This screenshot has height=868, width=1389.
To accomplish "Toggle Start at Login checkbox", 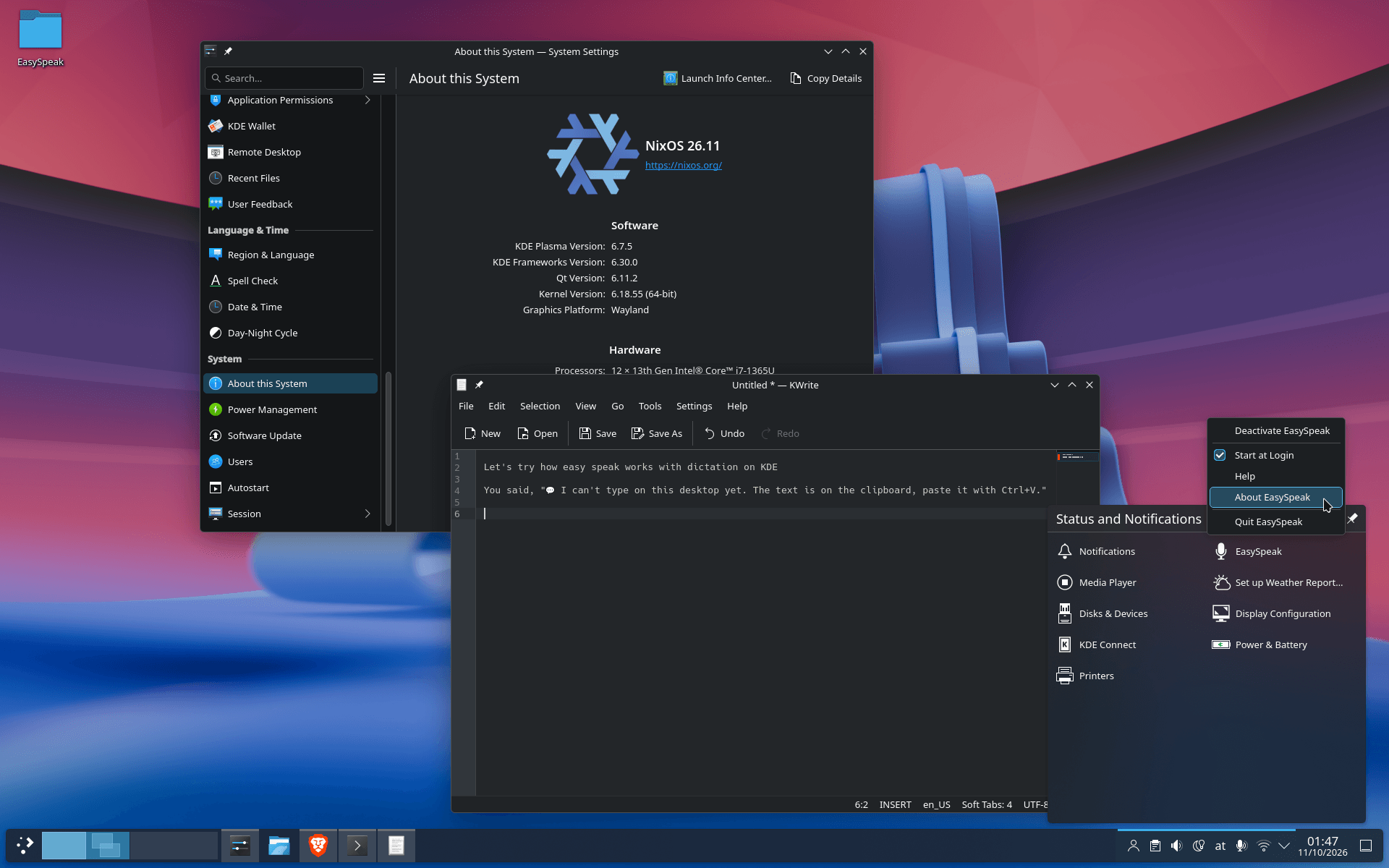I will [x=1220, y=455].
